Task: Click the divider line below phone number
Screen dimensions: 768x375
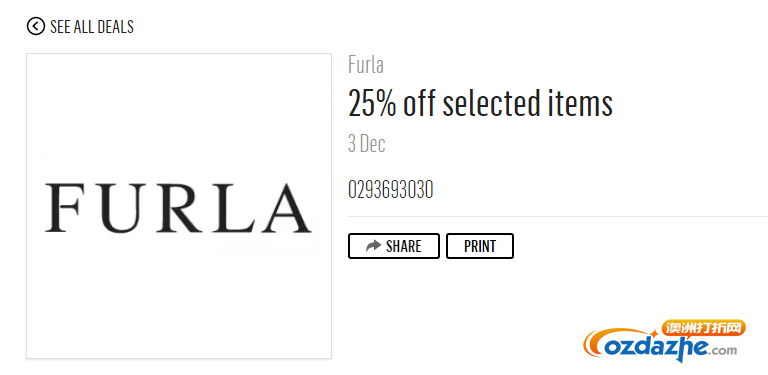Action: [x=558, y=216]
